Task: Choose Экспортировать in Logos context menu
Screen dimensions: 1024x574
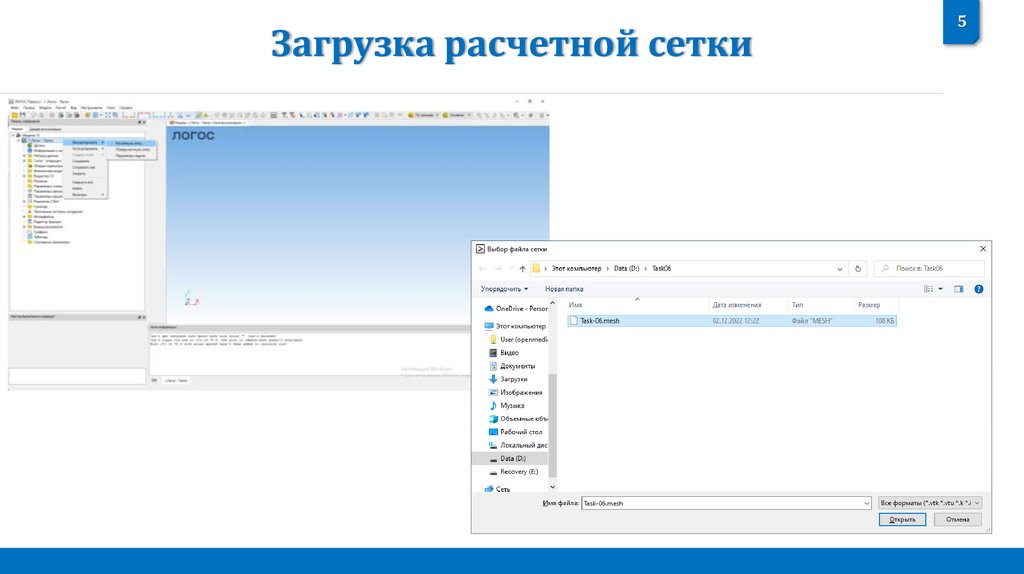Action: tap(85, 149)
